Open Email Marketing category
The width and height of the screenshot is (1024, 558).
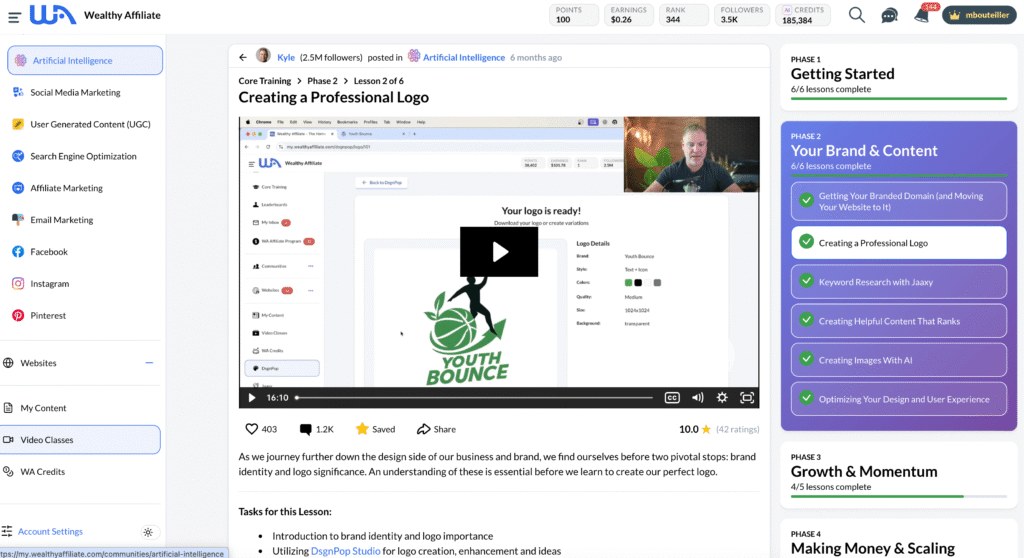coord(61,220)
